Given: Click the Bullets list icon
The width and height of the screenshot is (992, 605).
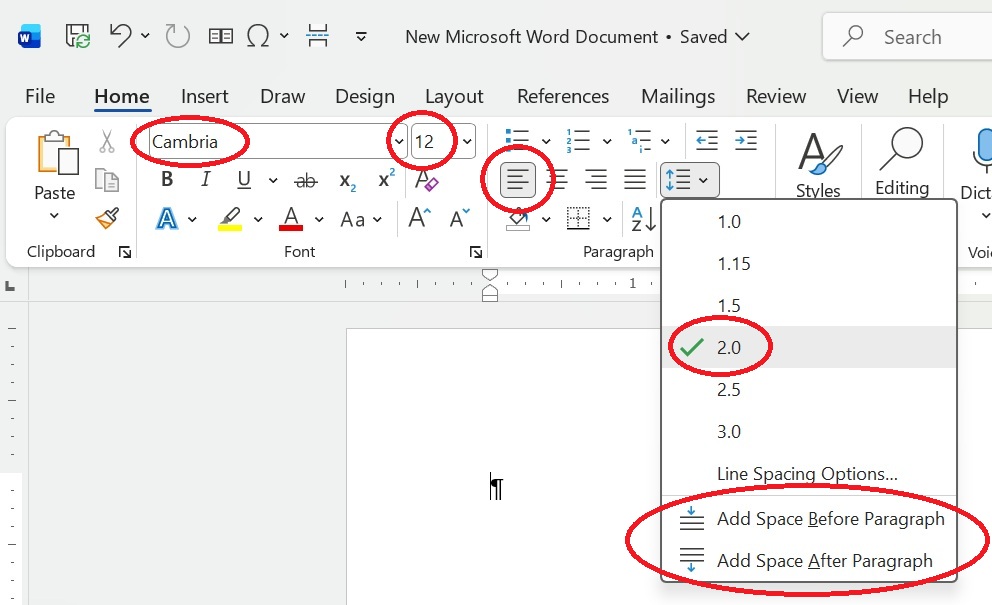Looking at the screenshot, I should [x=517, y=139].
